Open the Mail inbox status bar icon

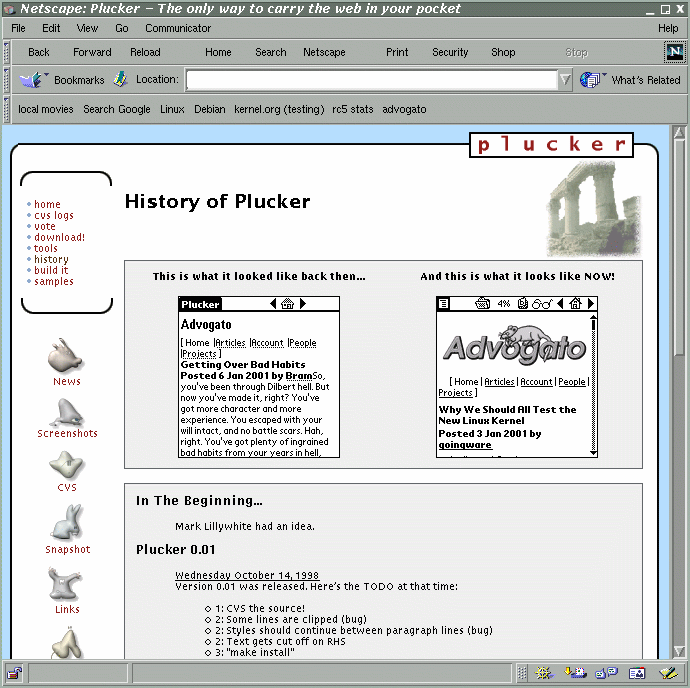[575, 673]
